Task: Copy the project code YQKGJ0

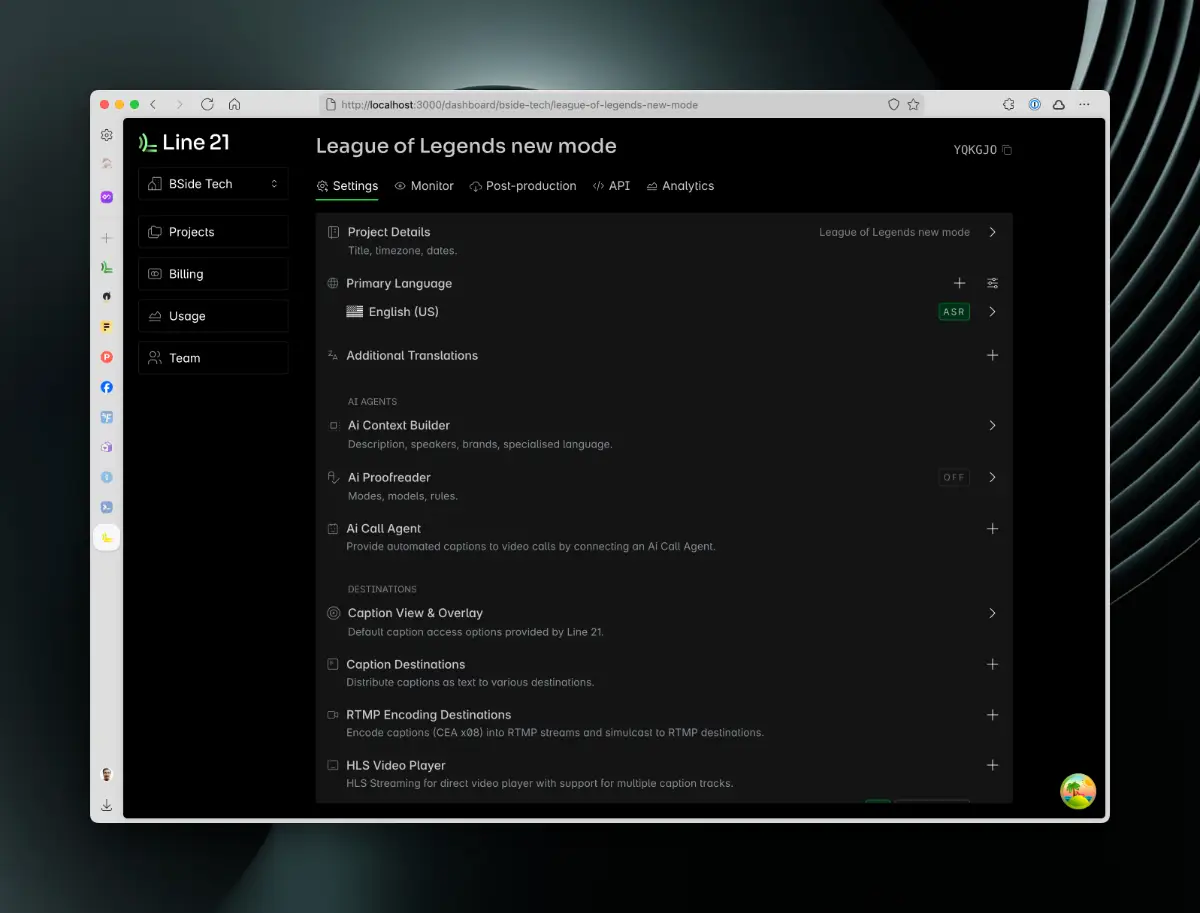Action: [x=1007, y=150]
